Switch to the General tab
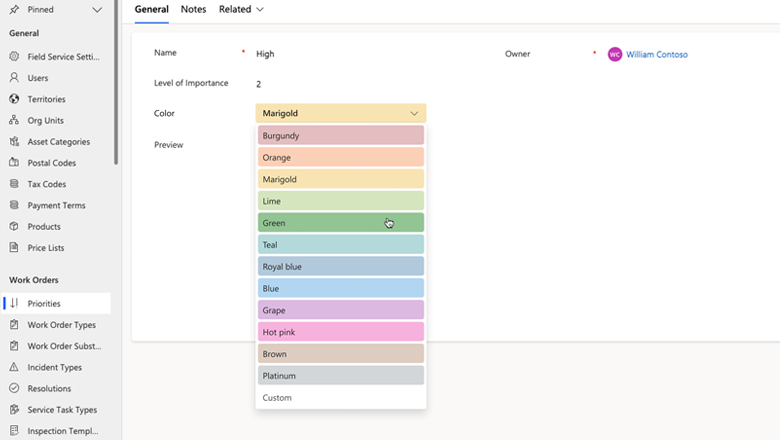780x440 pixels. [151, 9]
